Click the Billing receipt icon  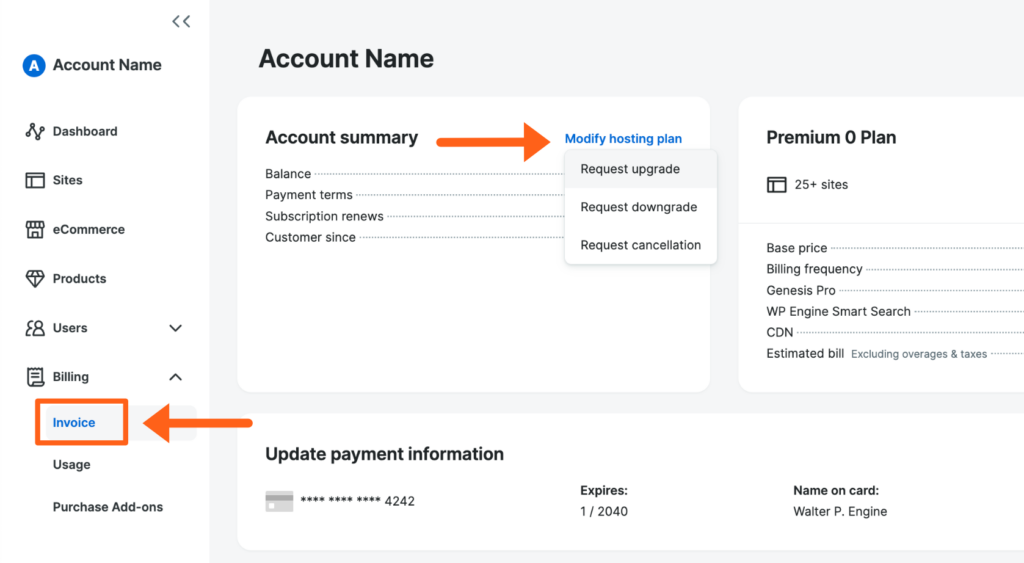pyautogui.click(x=35, y=377)
